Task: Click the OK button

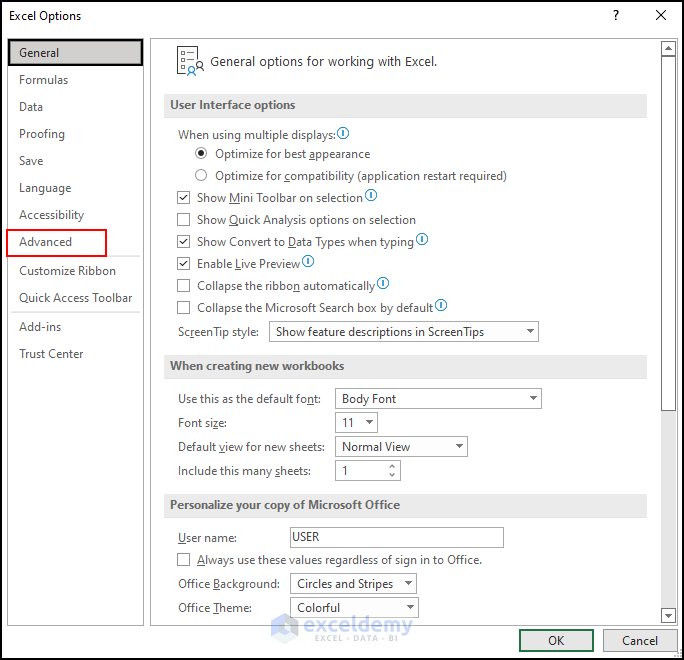Action: [556, 640]
